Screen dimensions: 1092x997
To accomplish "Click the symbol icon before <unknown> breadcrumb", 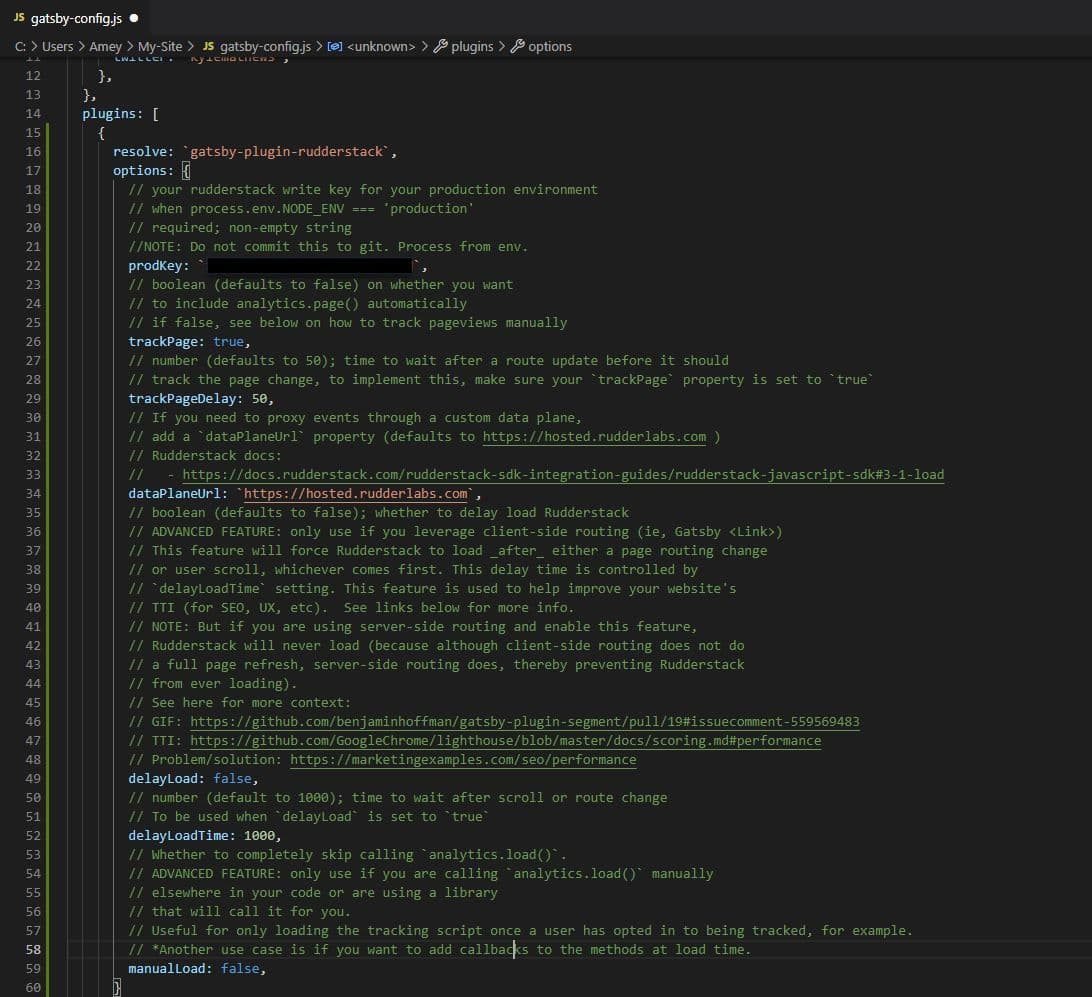I will (335, 46).
